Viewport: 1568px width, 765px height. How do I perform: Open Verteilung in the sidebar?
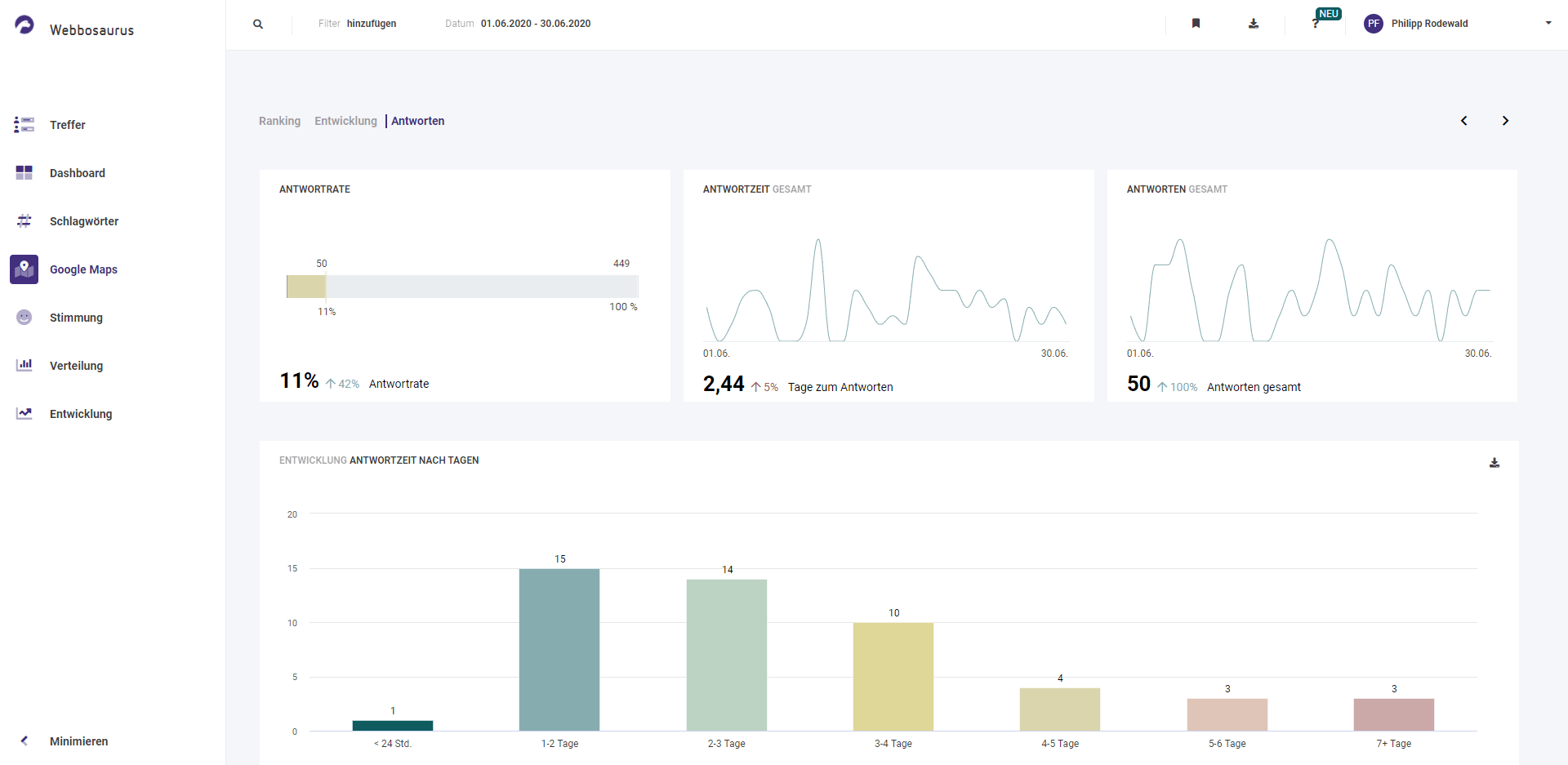click(76, 366)
